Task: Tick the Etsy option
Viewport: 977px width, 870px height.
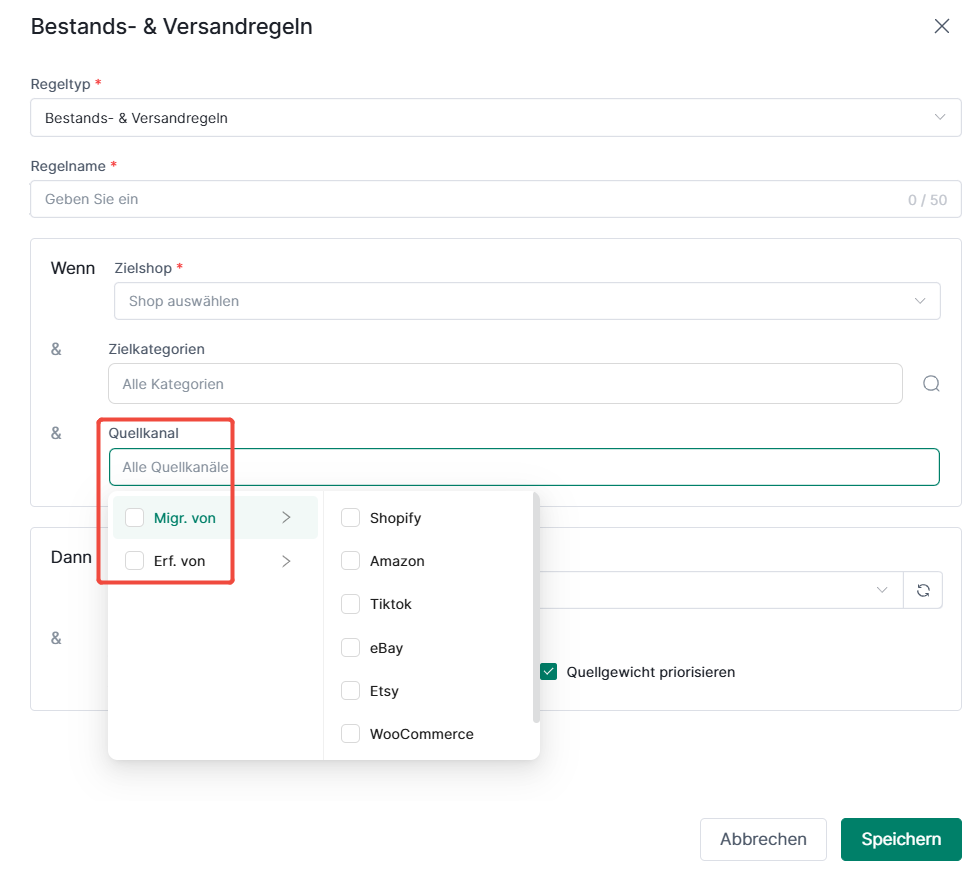Action: click(x=350, y=691)
